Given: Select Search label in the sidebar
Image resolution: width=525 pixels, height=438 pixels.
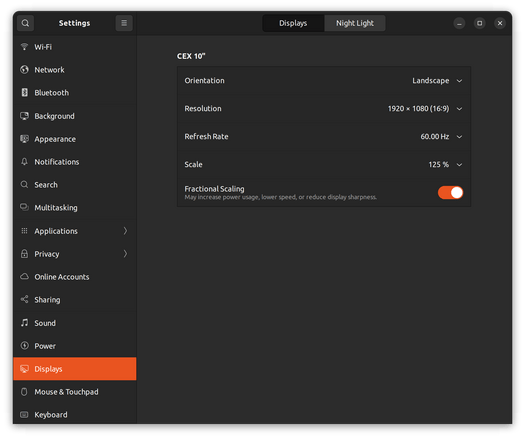Looking at the screenshot, I should pos(46,185).
